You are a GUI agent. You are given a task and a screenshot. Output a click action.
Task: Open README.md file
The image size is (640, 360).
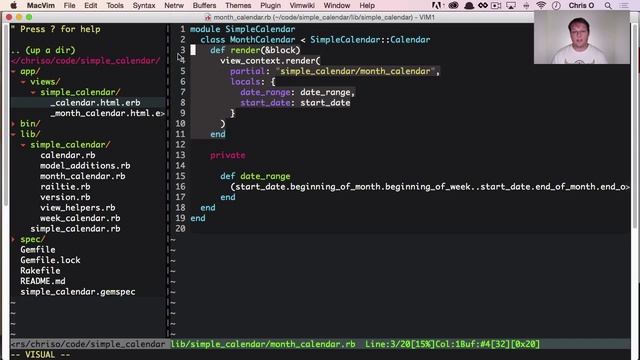click(43, 281)
